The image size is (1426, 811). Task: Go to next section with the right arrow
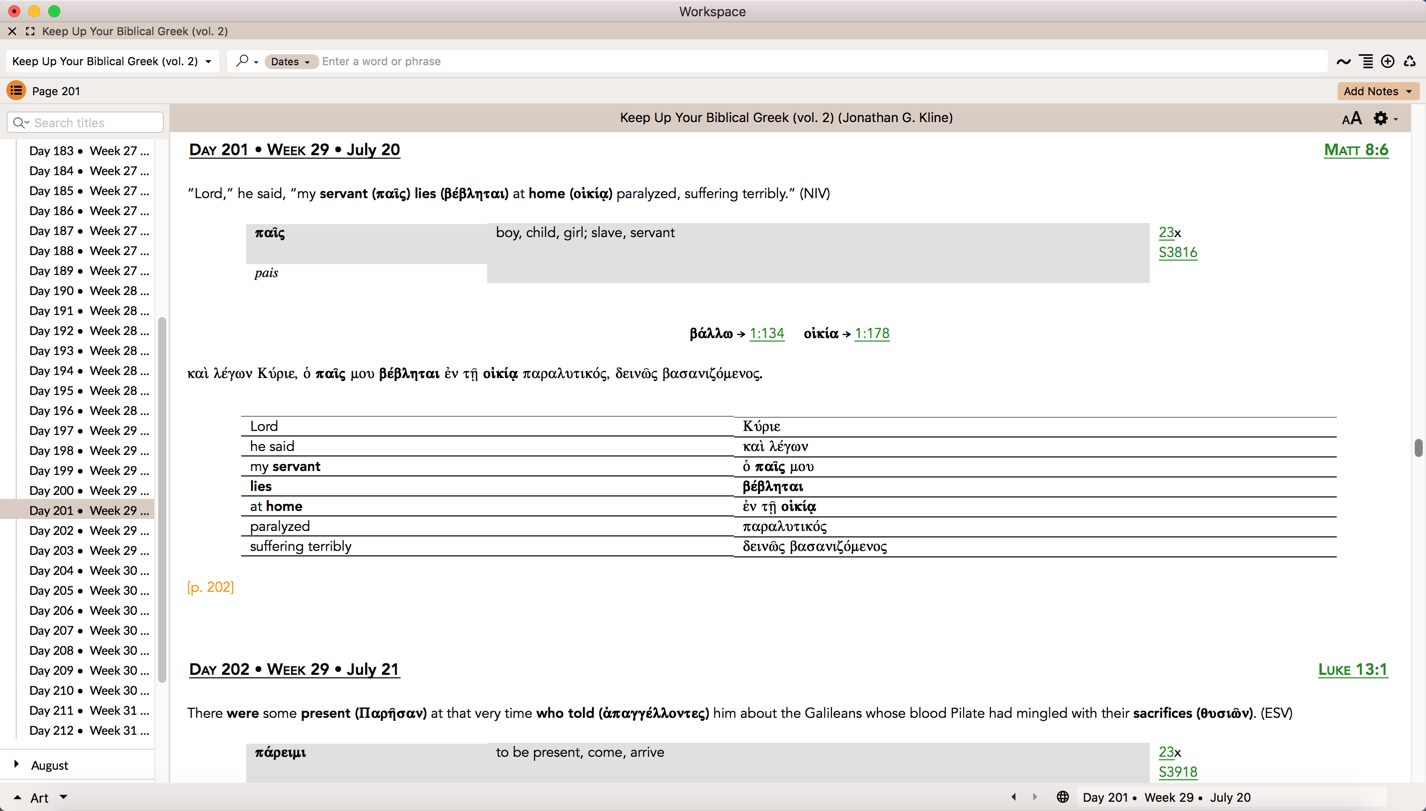(x=1035, y=798)
